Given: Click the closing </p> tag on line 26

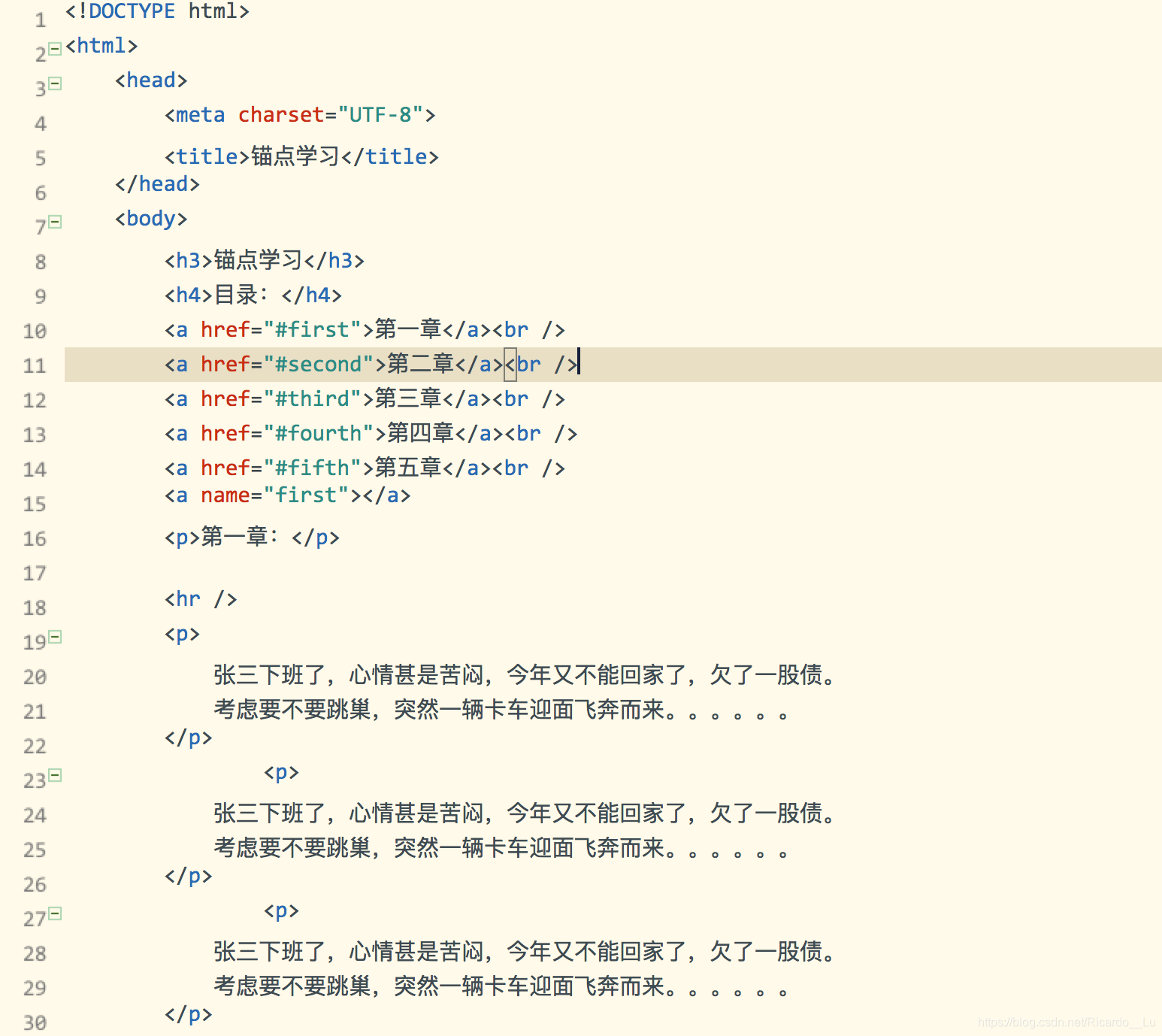Looking at the screenshot, I should pyautogui.click(x=188, y=876).
